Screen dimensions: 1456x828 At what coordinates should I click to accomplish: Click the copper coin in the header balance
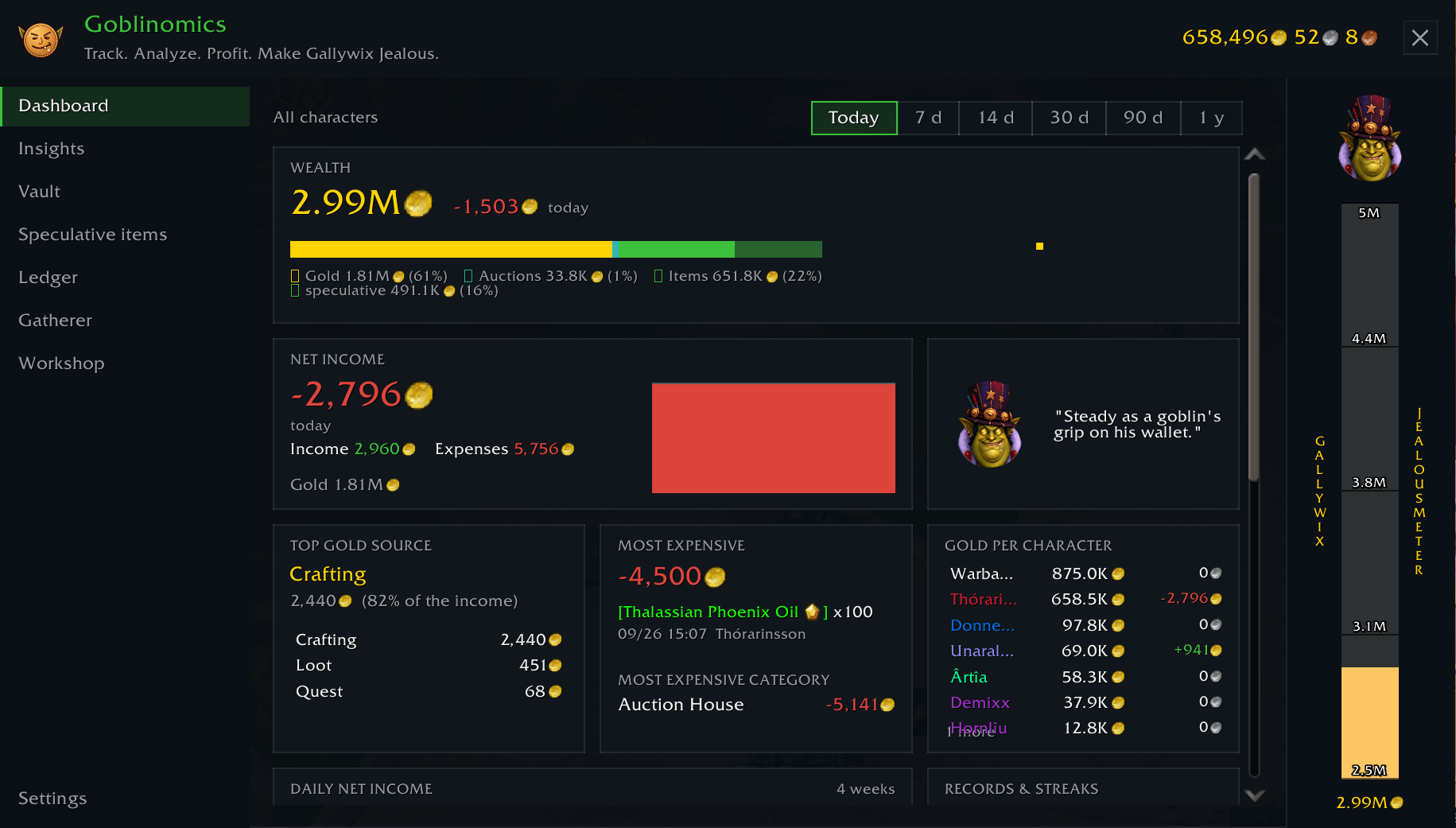pyautogui.click(x=1369, y=37)
